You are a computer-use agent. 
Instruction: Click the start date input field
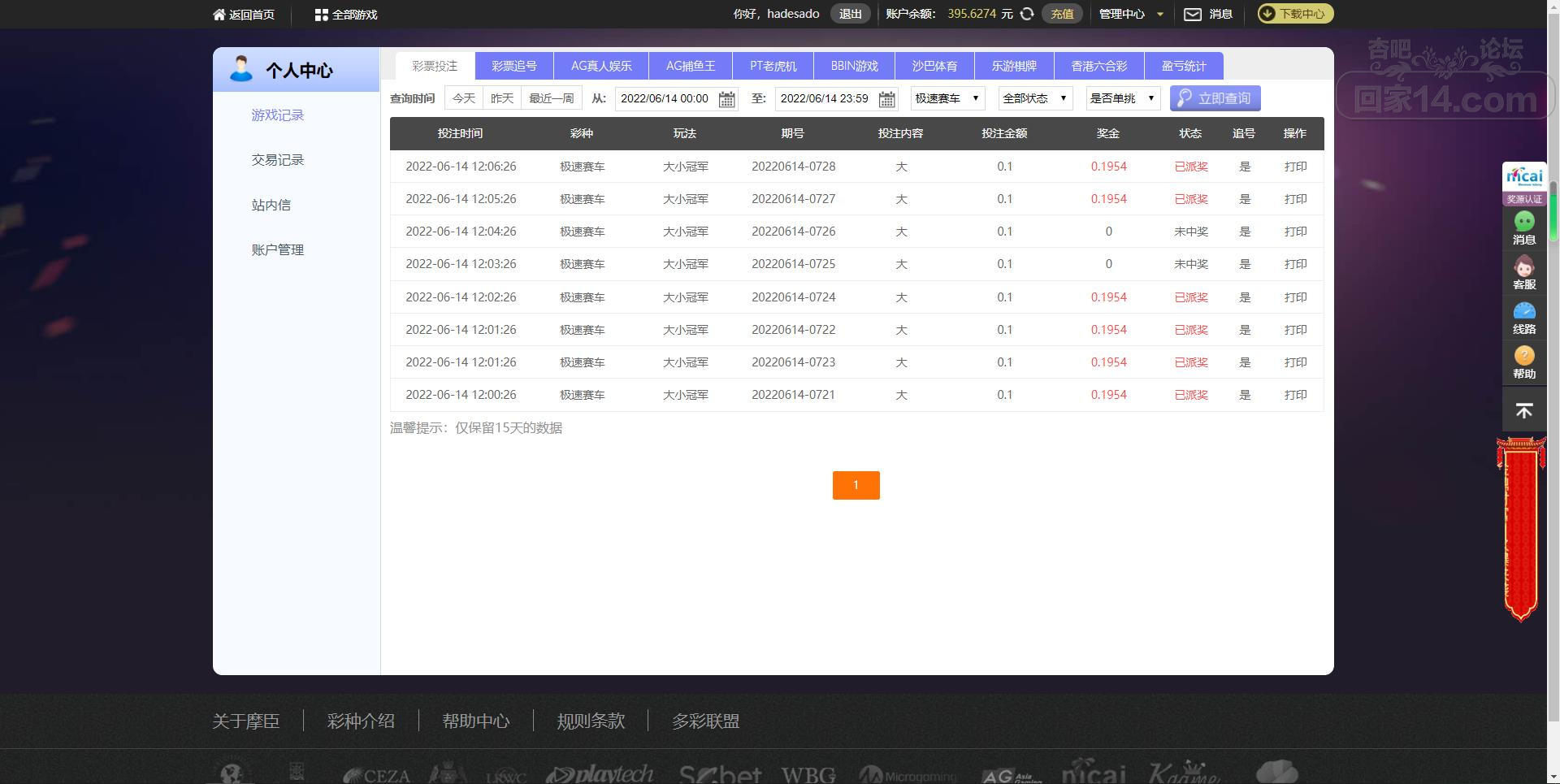point(665,99)
